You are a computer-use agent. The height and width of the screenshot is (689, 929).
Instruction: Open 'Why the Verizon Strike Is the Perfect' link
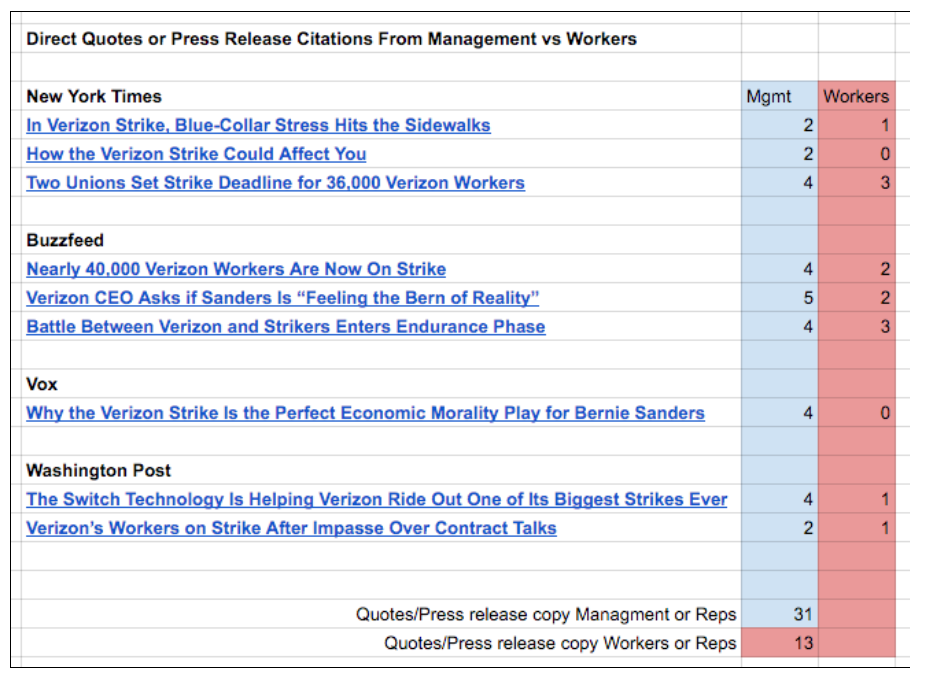click(x=366, y=413)
